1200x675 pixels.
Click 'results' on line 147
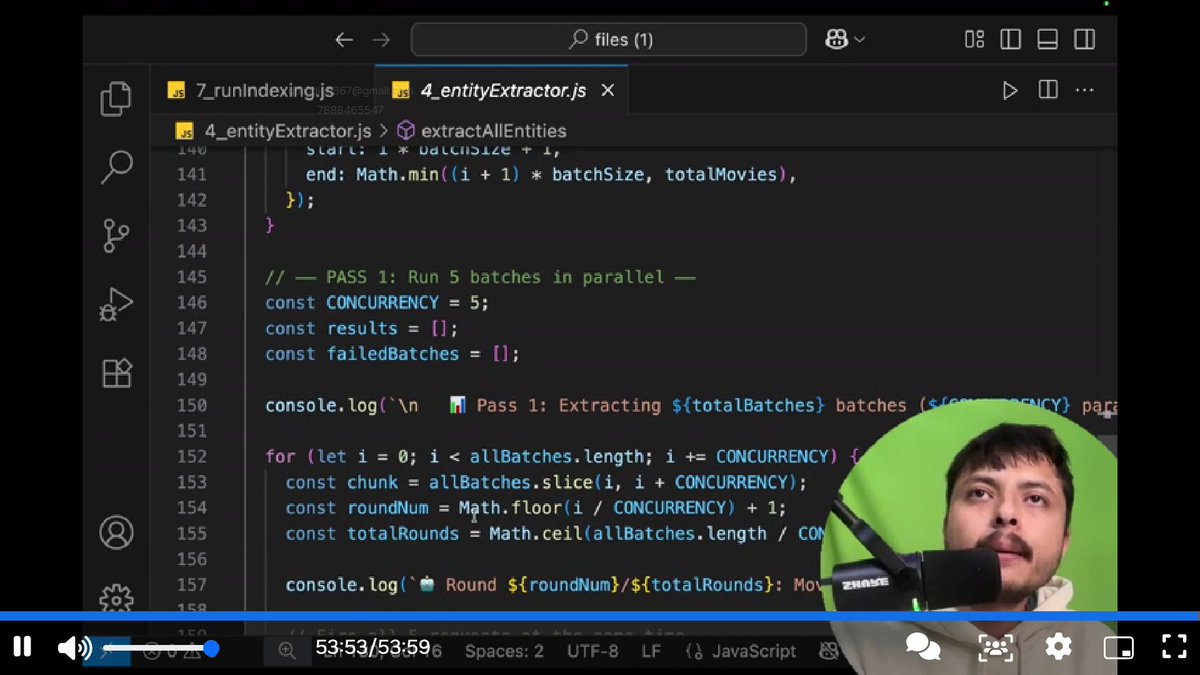[362, 328]
